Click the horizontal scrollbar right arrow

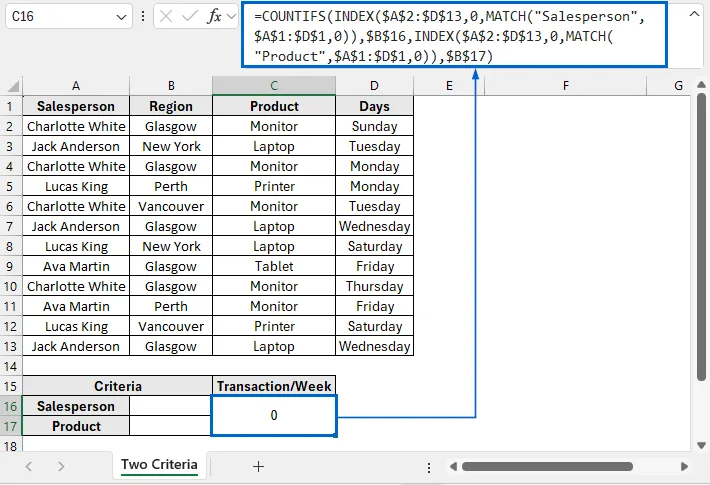coord(684,466)
